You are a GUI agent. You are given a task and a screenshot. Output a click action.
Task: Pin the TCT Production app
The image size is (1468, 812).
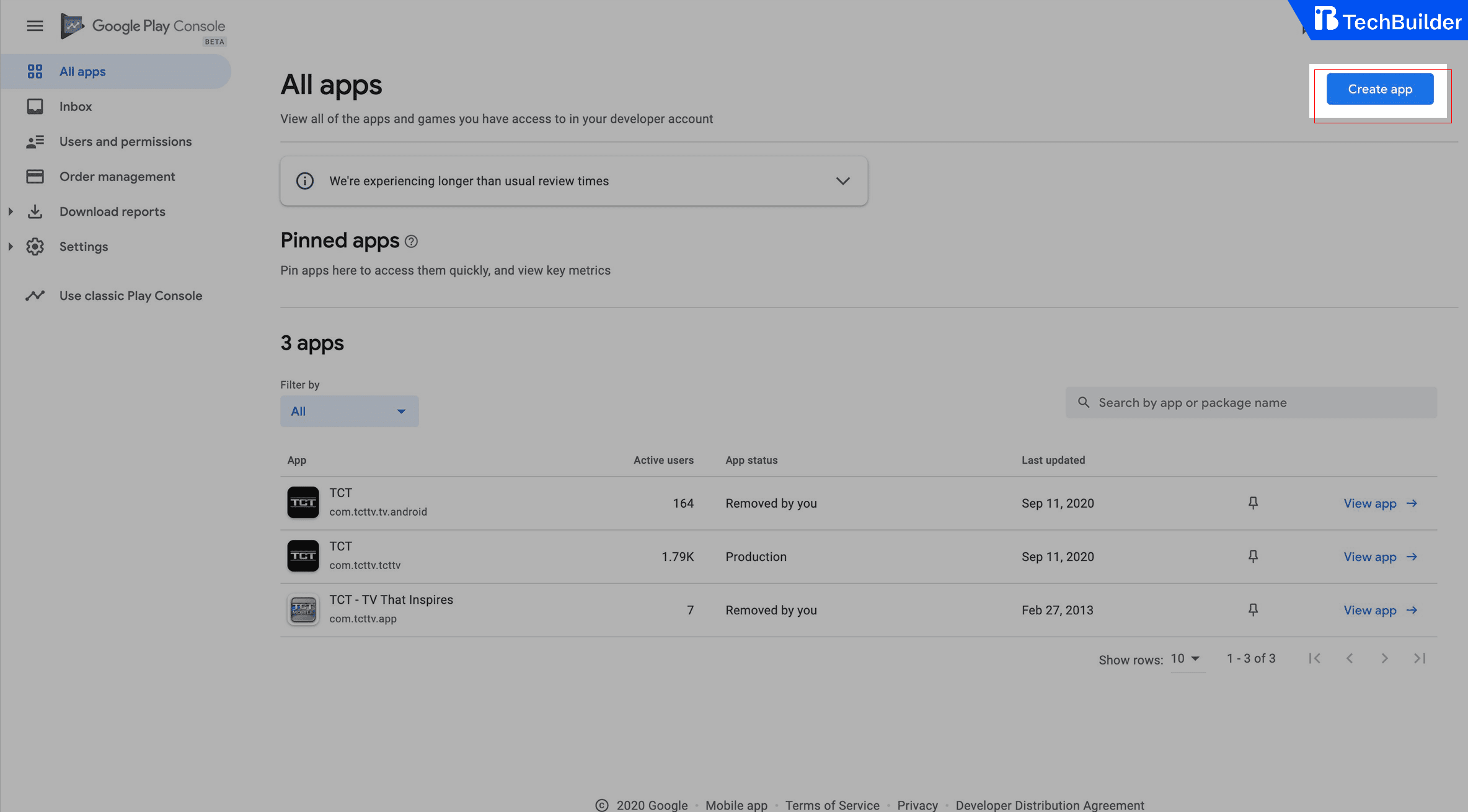point(1253,556)
